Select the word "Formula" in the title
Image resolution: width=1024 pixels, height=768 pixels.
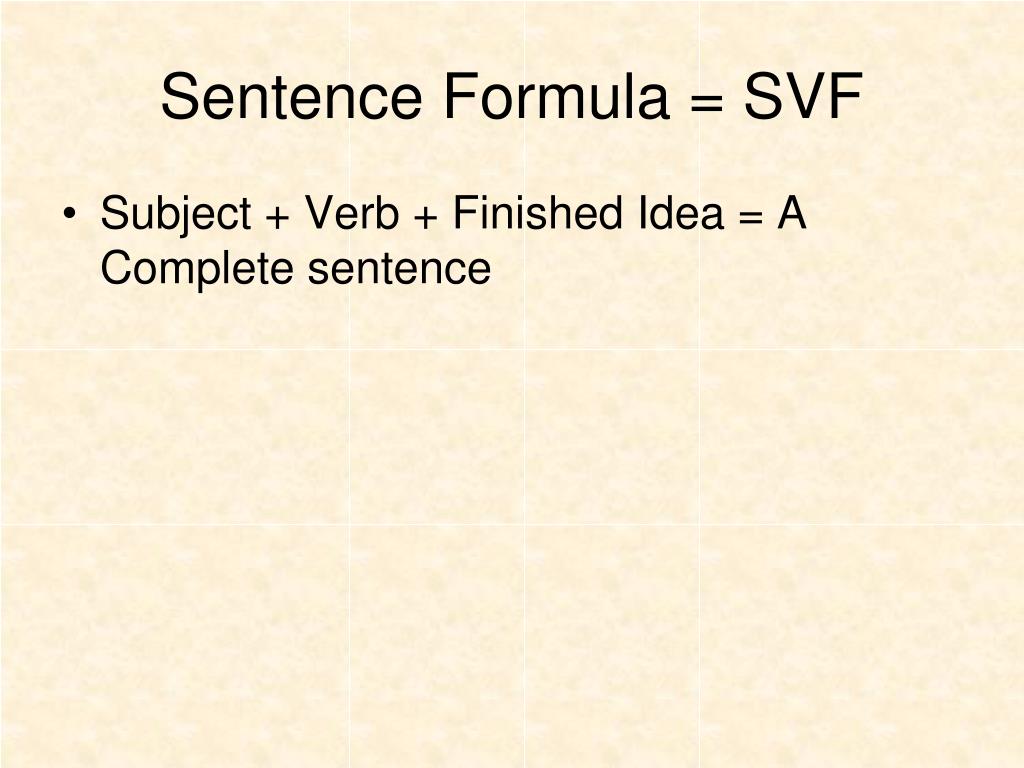556,97
